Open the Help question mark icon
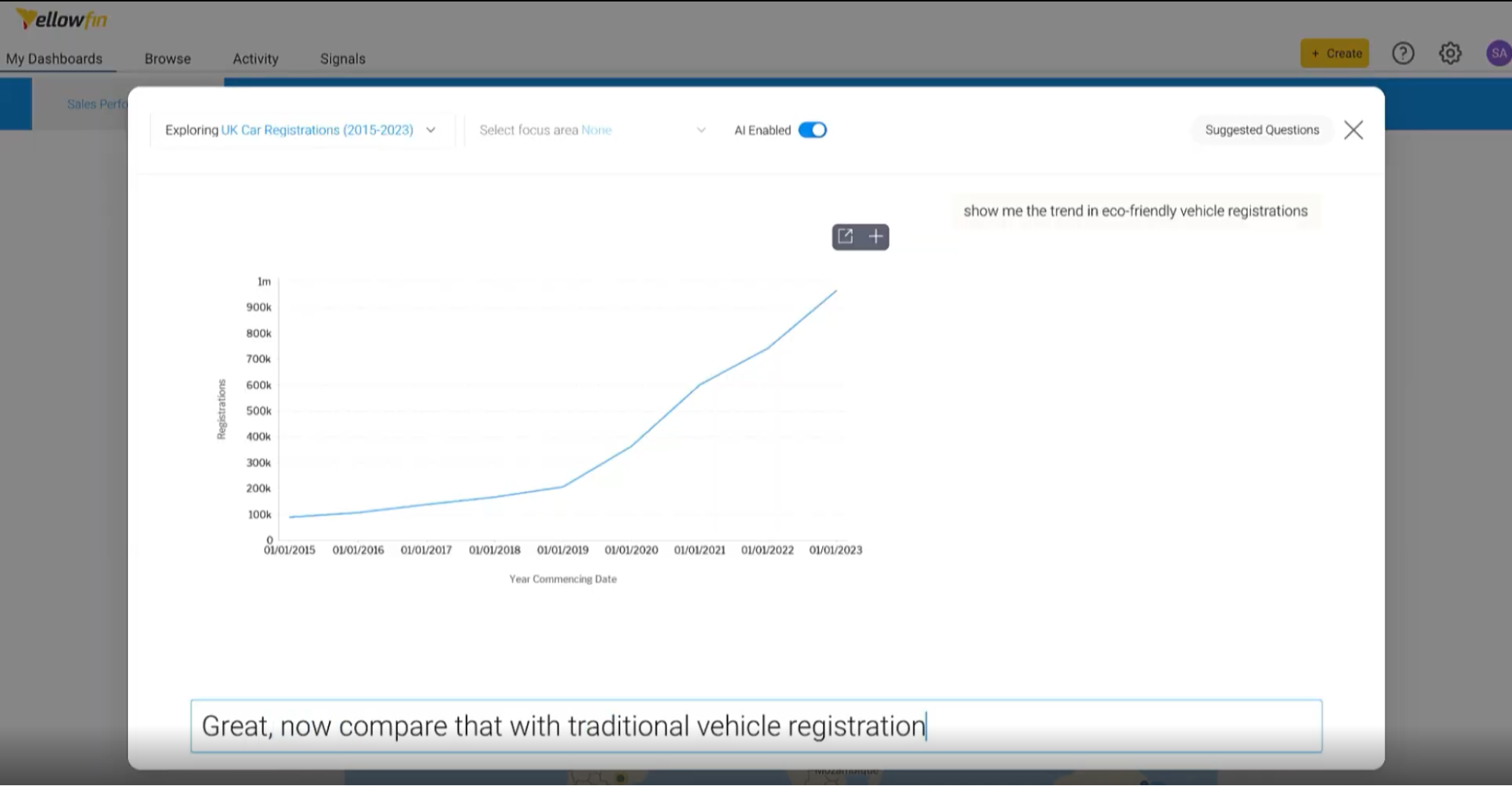 (x=1403, y=53)
